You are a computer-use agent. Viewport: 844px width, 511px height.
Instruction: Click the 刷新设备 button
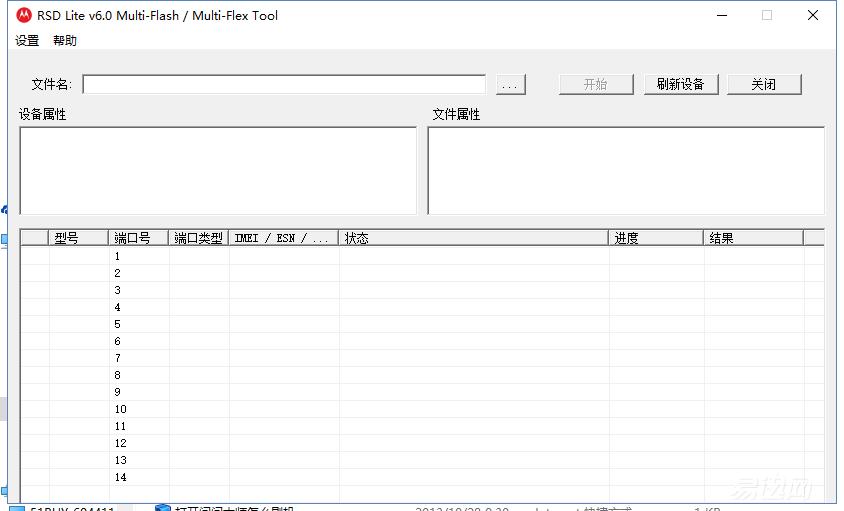point(681,85)
